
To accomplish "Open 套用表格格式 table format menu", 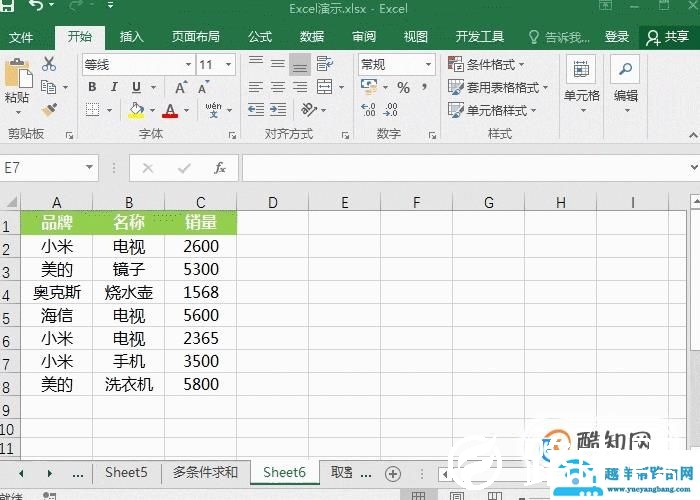I will (x=498, y=88).
